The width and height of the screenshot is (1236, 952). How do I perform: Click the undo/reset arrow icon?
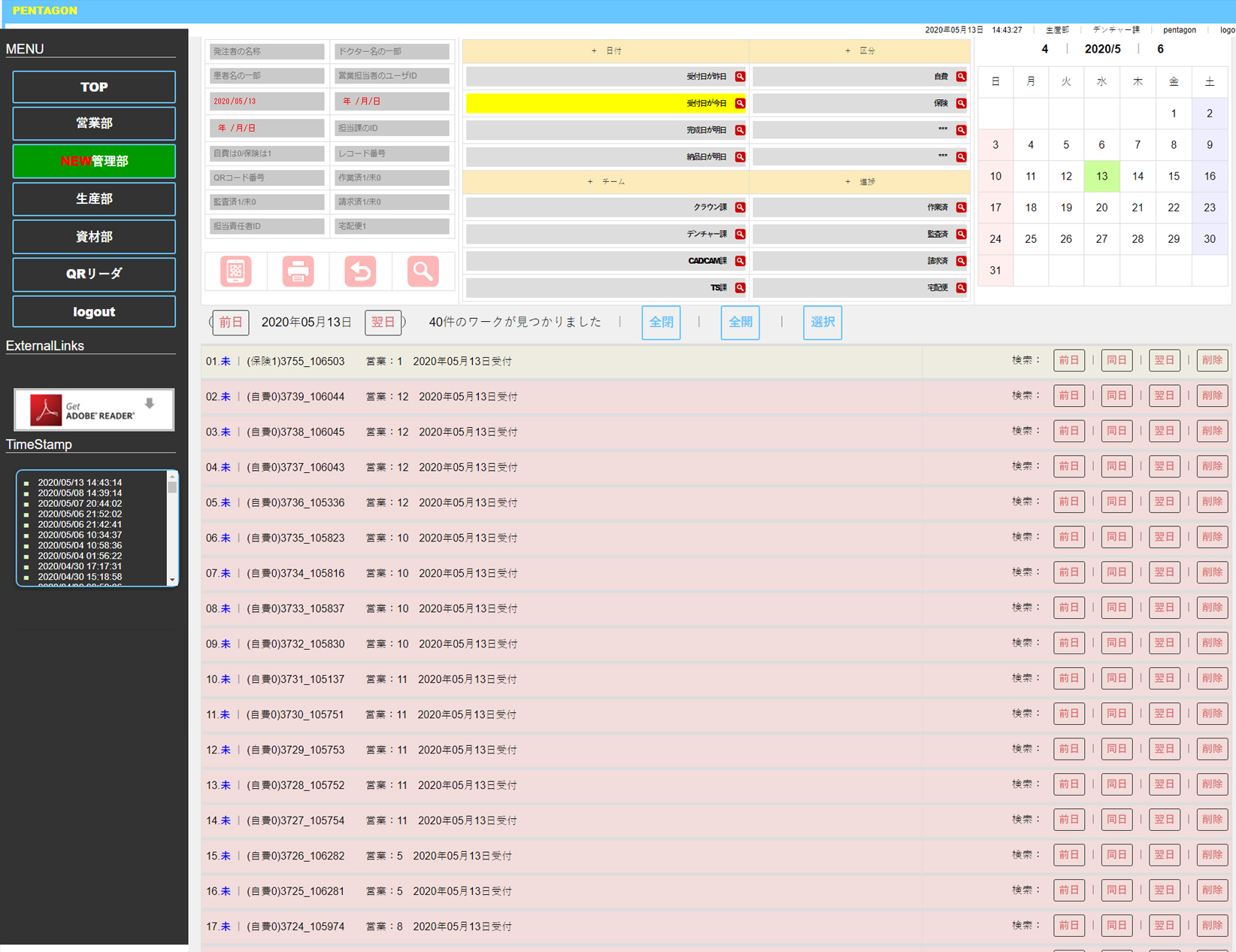point(360,271)
